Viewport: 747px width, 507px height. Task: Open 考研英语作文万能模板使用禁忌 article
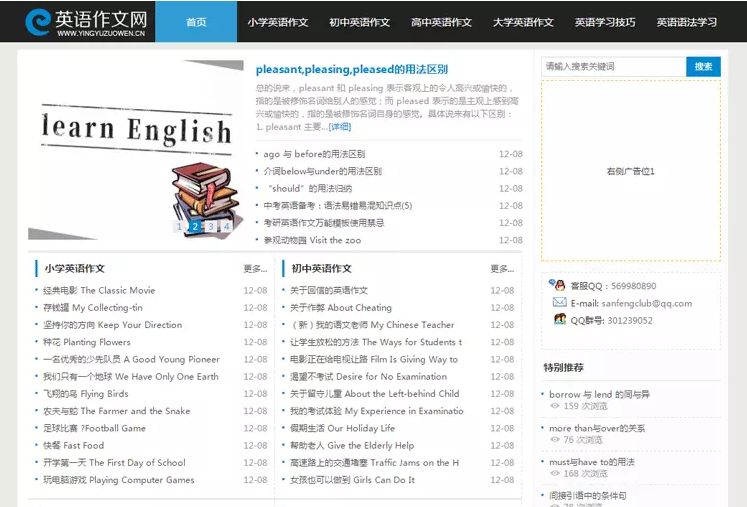point(323,223)
